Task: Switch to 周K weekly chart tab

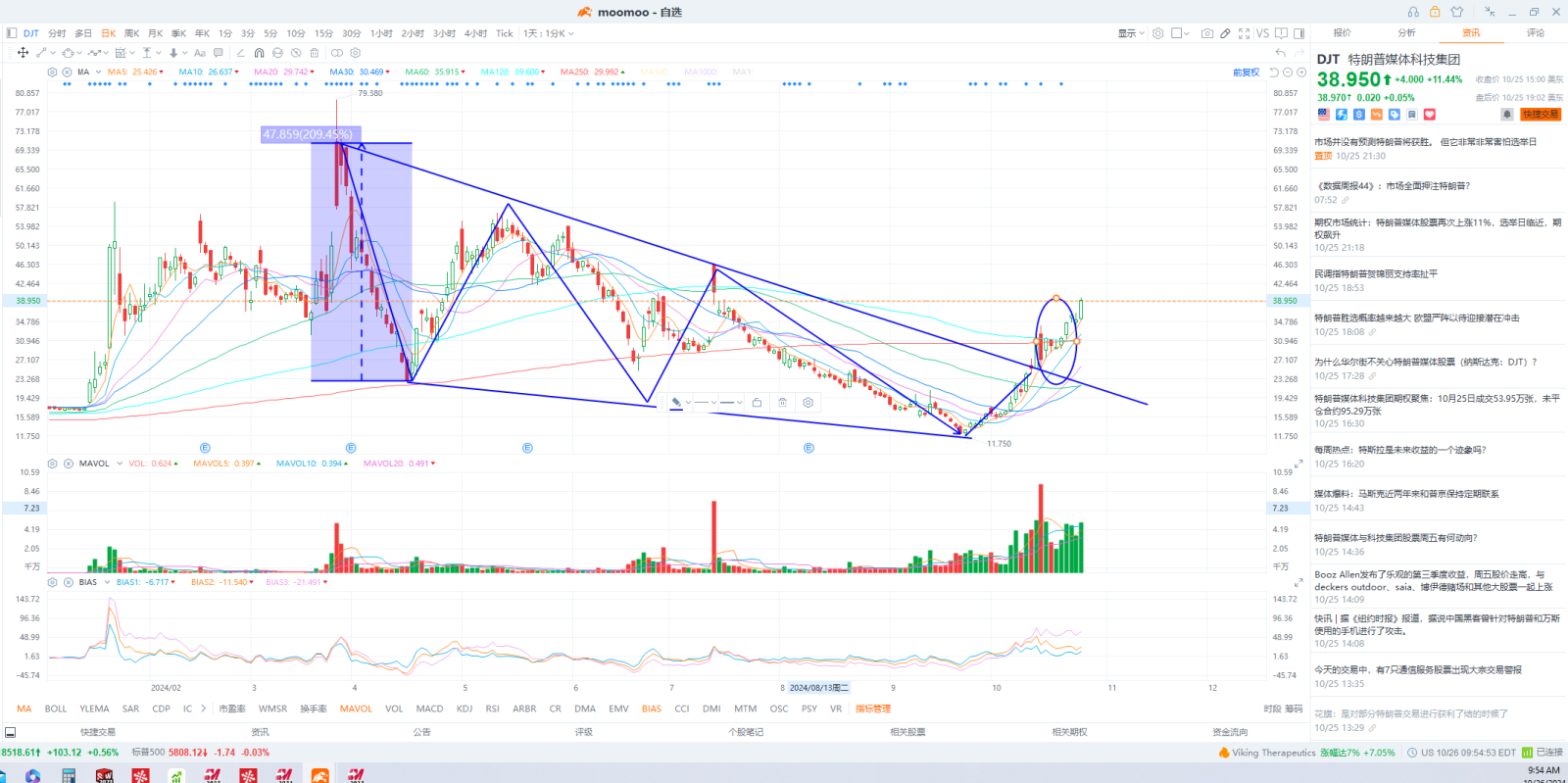Action: pyautogui.click(x=131, y=33)
